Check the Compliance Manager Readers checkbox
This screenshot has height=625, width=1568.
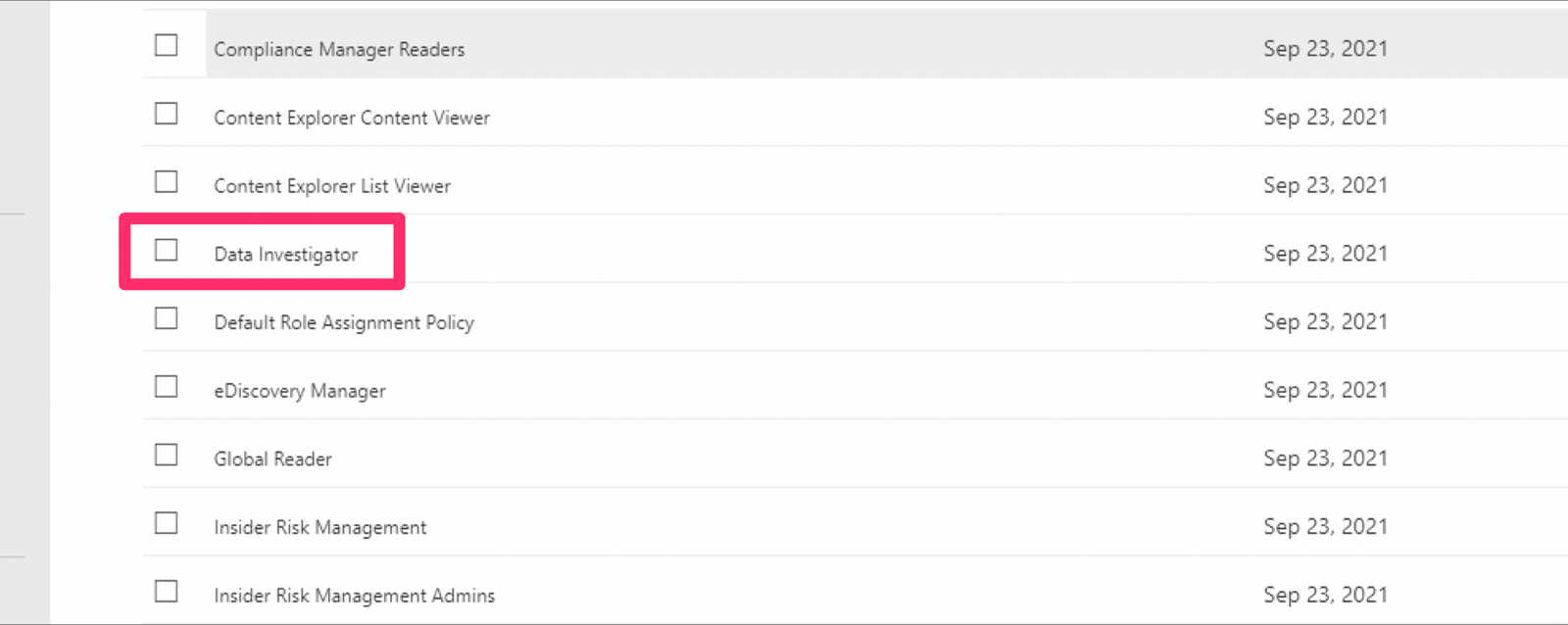167,45
